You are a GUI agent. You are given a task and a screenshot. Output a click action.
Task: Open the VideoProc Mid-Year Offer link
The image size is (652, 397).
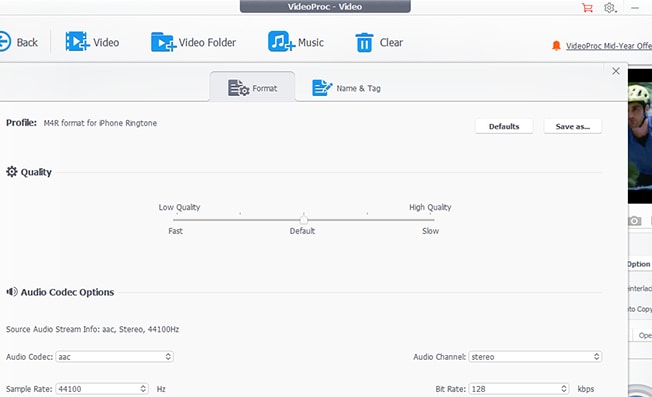click(x=609, y=46)
